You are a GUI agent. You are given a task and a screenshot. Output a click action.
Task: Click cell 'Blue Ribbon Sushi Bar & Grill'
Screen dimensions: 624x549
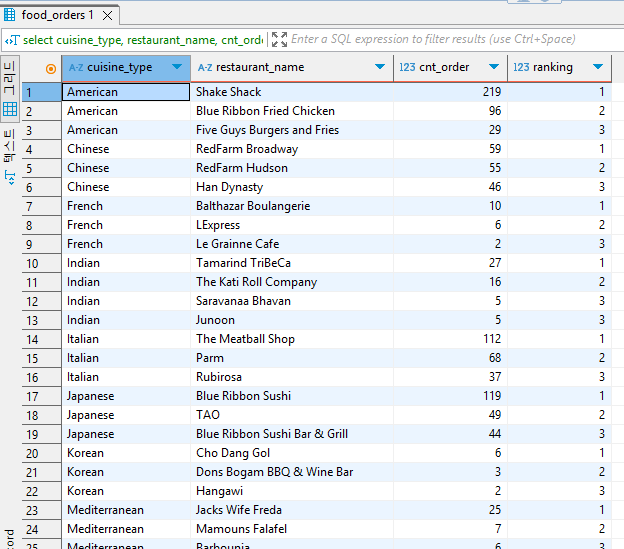tap(292, 434)
